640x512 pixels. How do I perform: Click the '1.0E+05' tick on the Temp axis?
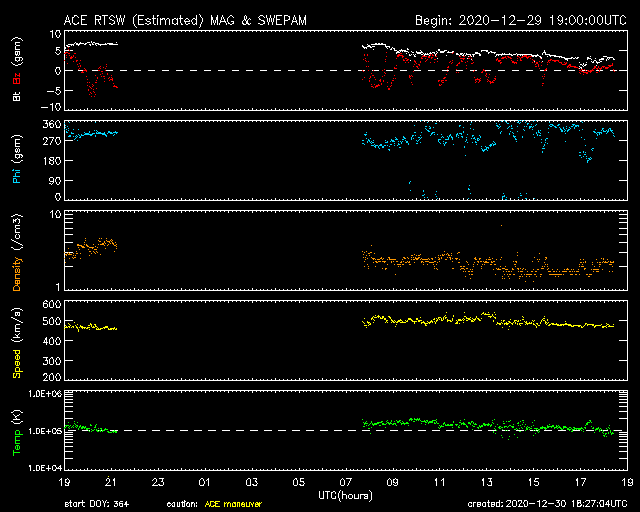(45, 431)
